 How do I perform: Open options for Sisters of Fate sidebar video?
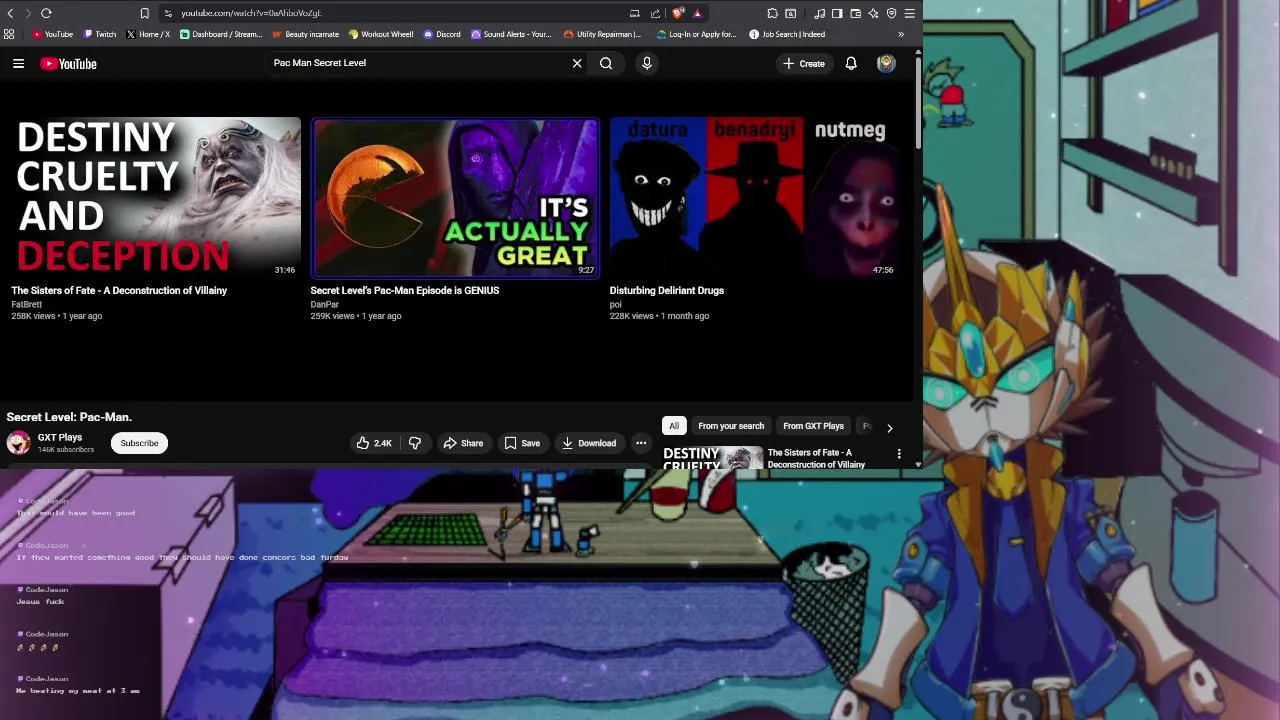coord(899,454)
